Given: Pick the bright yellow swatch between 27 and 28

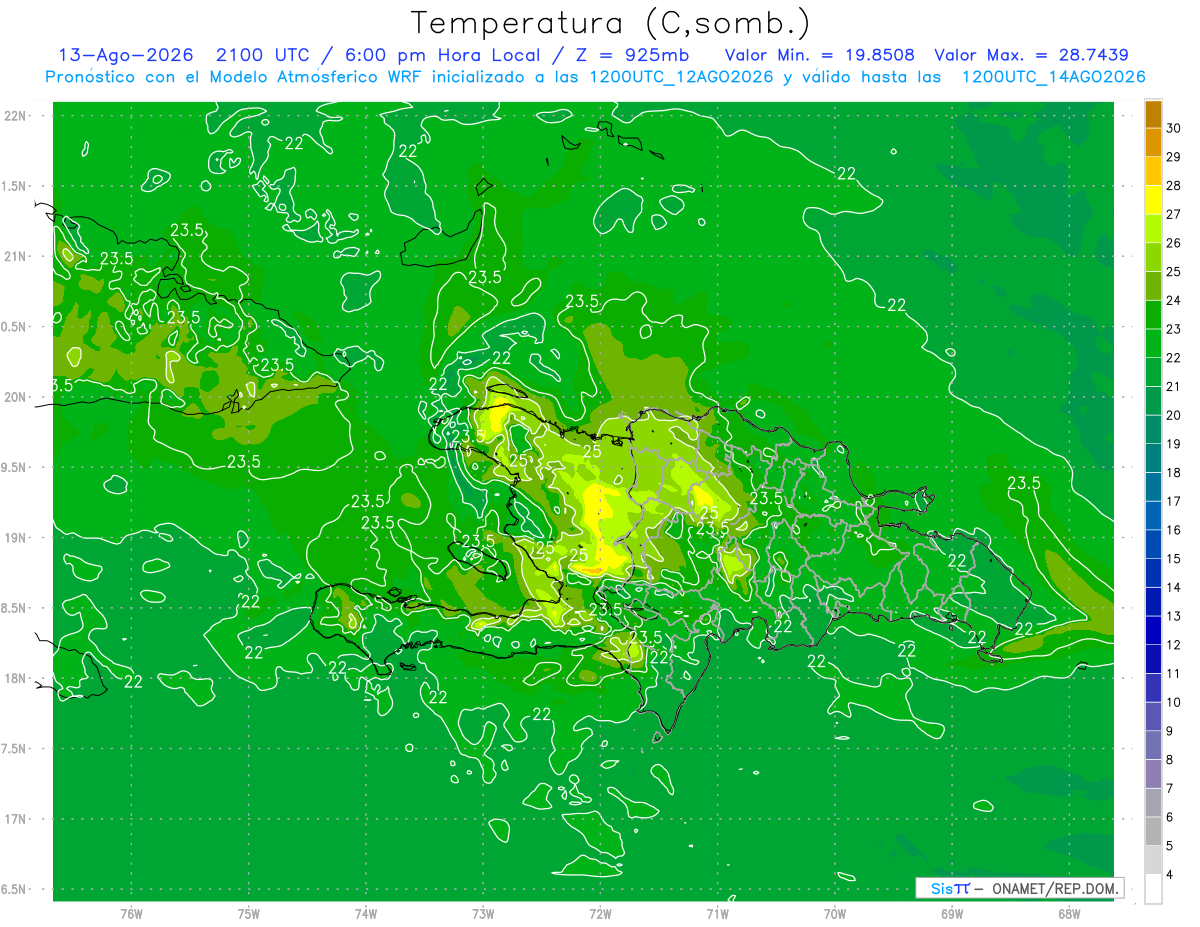Looking at the screenshot, I should coord(1153,200).
